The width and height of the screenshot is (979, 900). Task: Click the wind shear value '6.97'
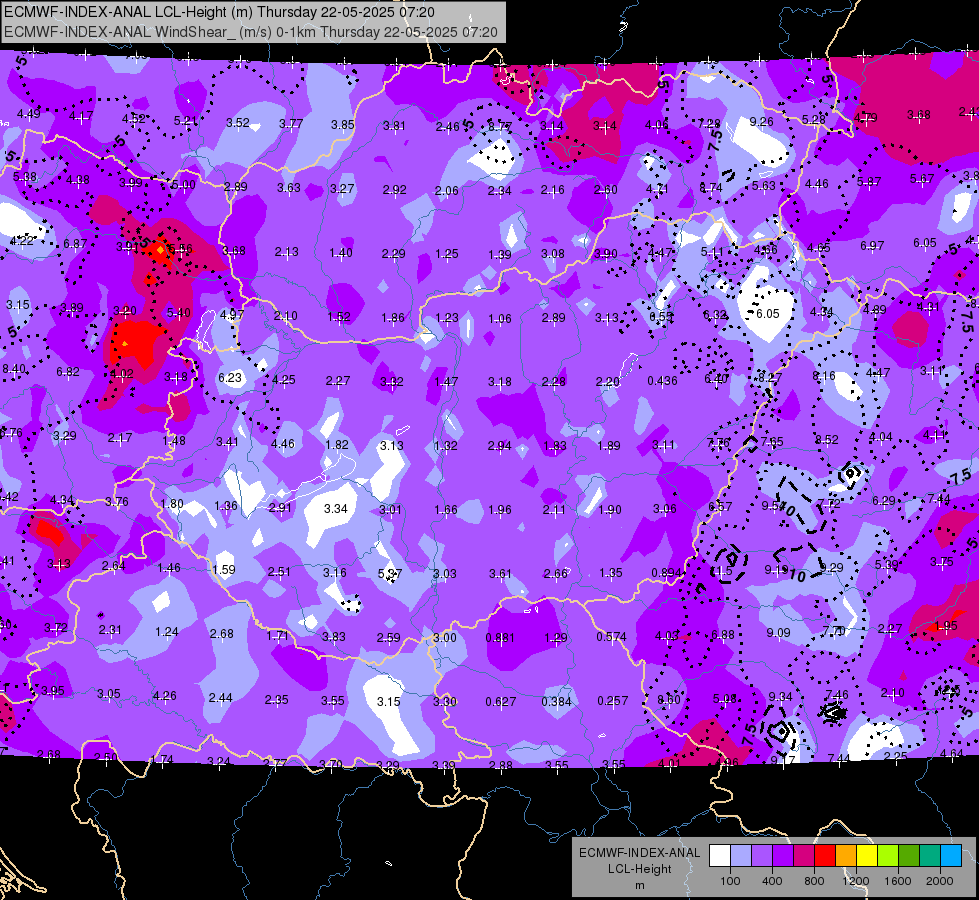(872, 245)
